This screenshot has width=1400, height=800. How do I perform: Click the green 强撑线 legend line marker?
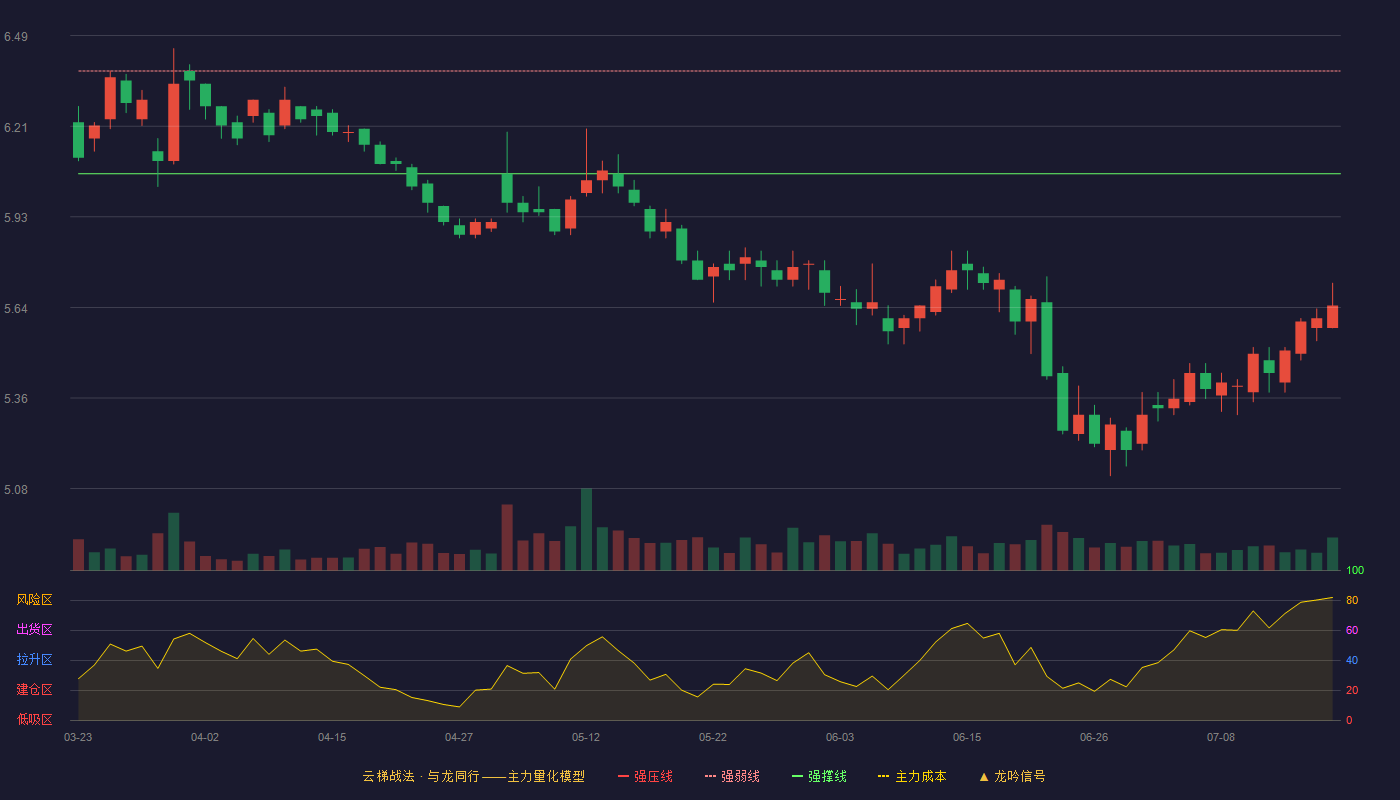click(x=797, y=776)
